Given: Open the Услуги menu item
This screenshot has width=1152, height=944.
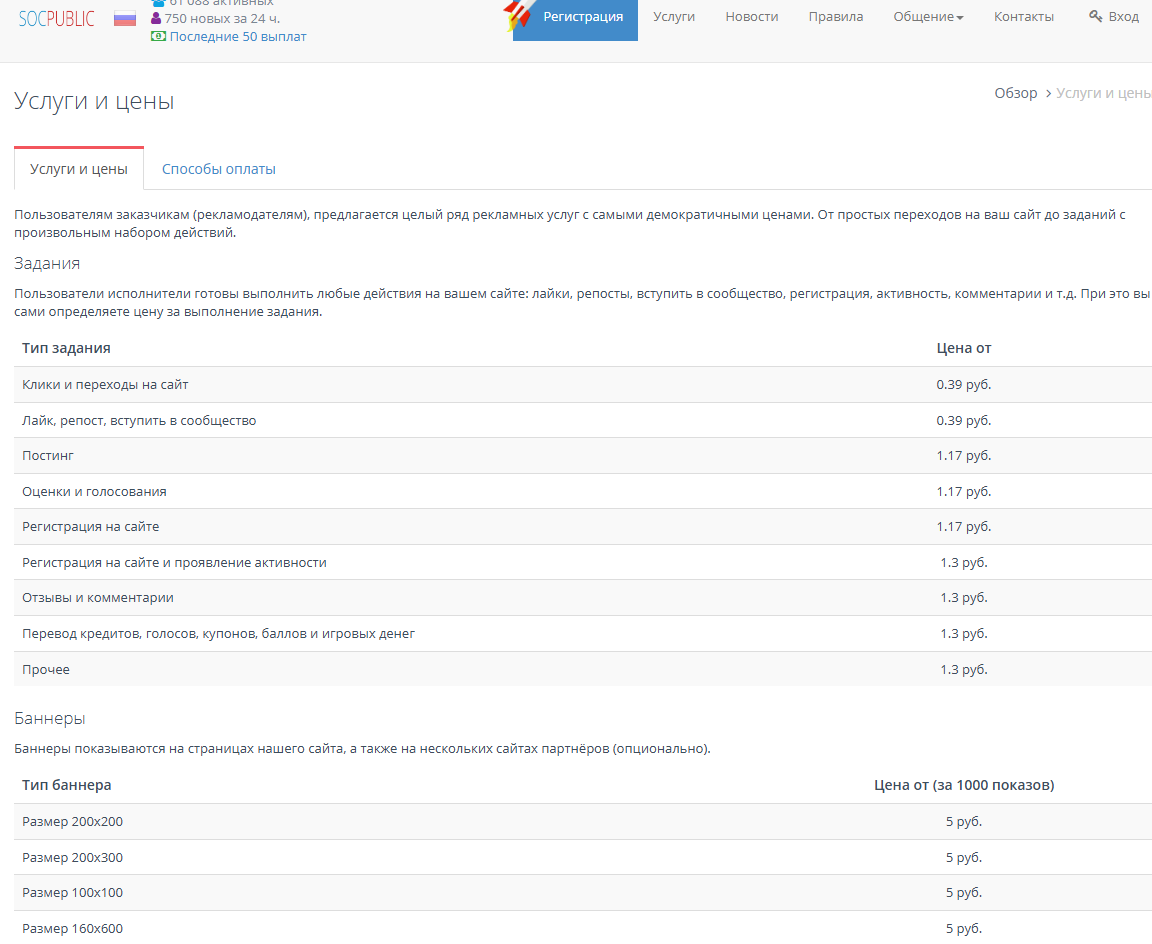Looking at the screenshot, I should 674,16.
